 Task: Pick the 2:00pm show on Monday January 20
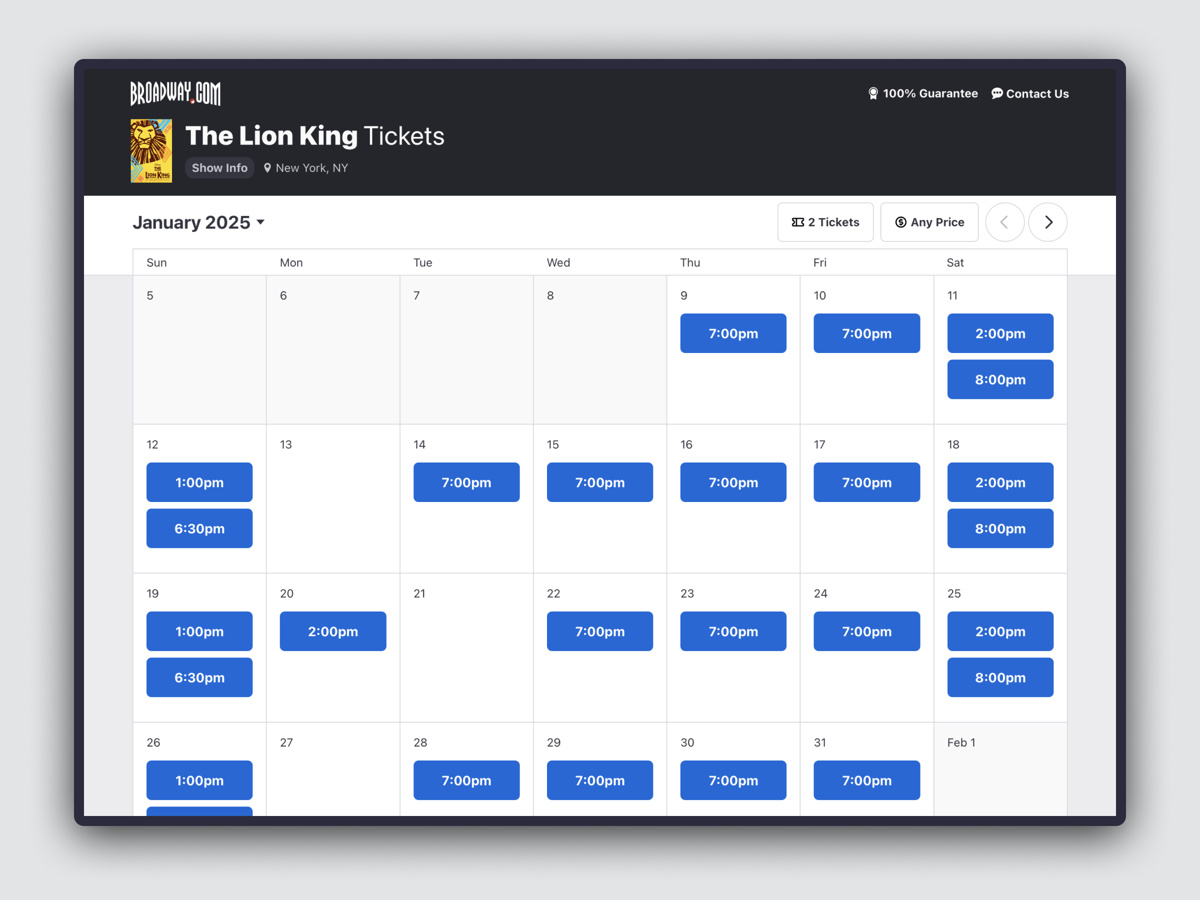pos(333,631)
